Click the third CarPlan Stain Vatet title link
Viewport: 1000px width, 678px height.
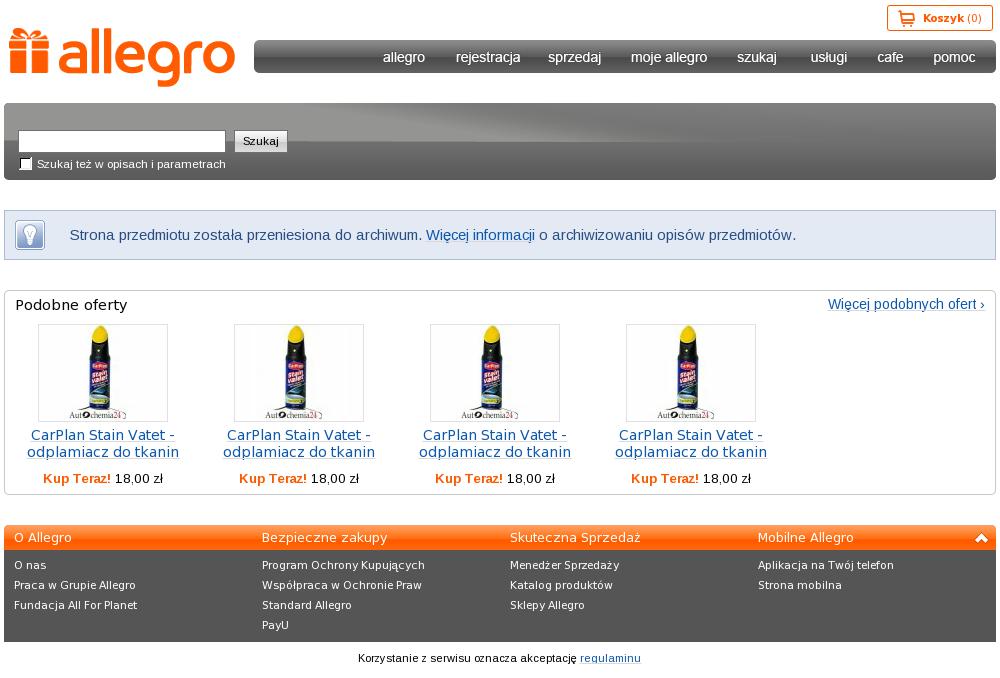(x=495, y=443)
